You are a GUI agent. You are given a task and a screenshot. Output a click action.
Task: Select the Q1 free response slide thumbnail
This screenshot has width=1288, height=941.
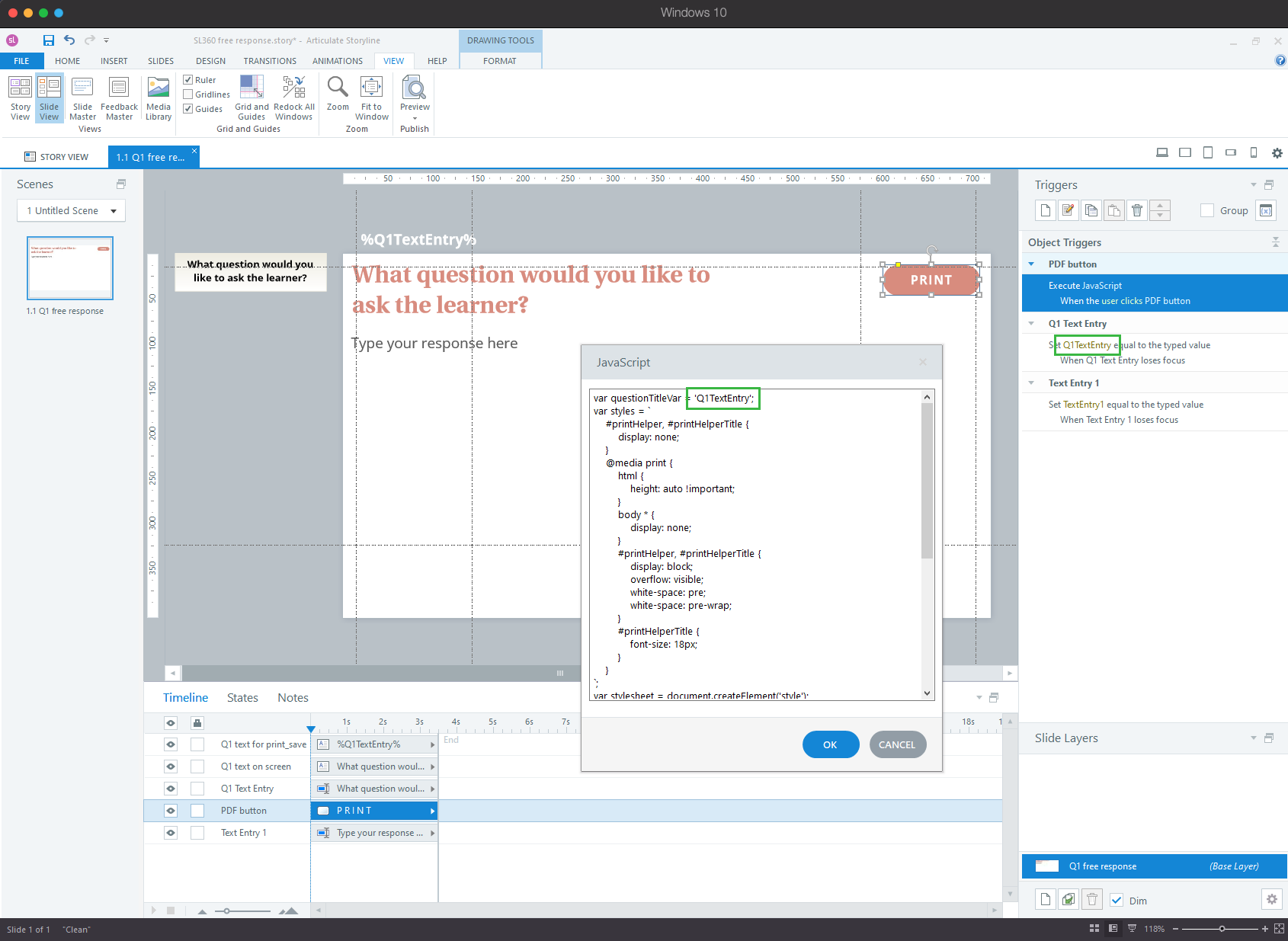click(70, 268)
